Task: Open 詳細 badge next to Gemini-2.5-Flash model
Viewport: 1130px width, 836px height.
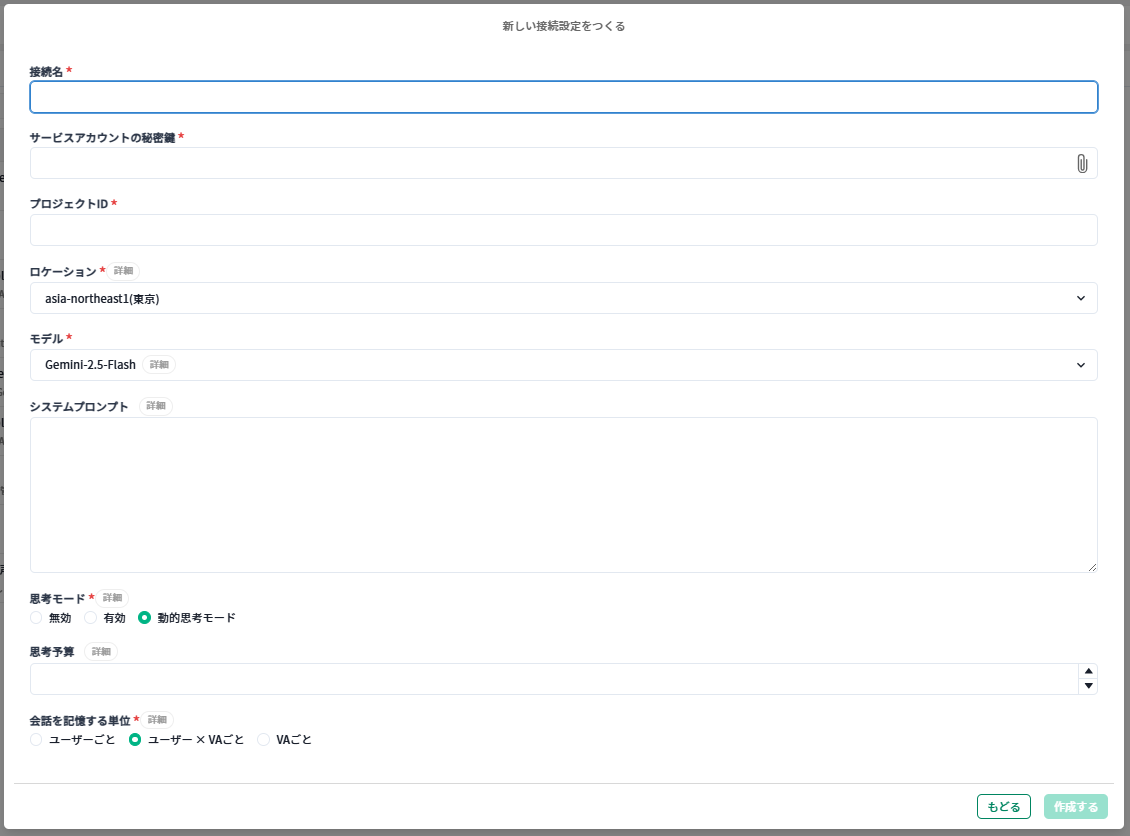Action: point(159,365)
